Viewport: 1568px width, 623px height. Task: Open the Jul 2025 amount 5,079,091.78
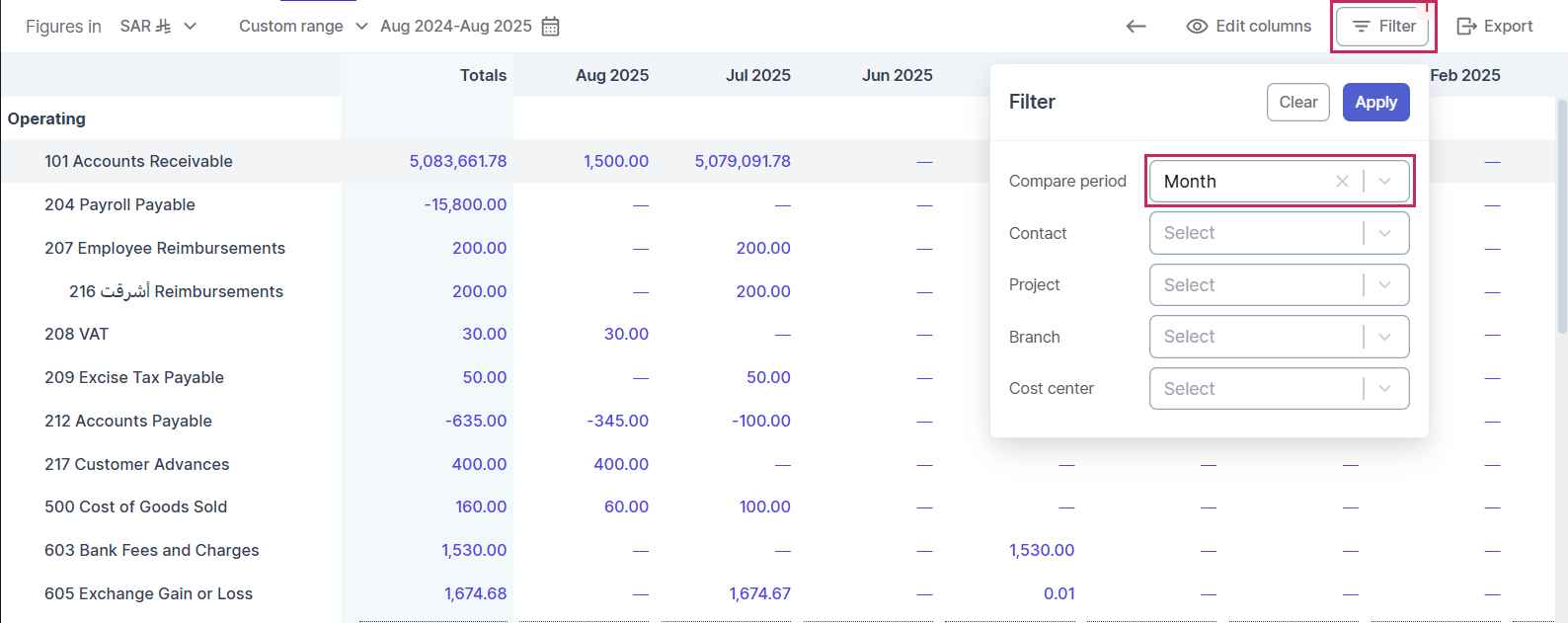743,162
